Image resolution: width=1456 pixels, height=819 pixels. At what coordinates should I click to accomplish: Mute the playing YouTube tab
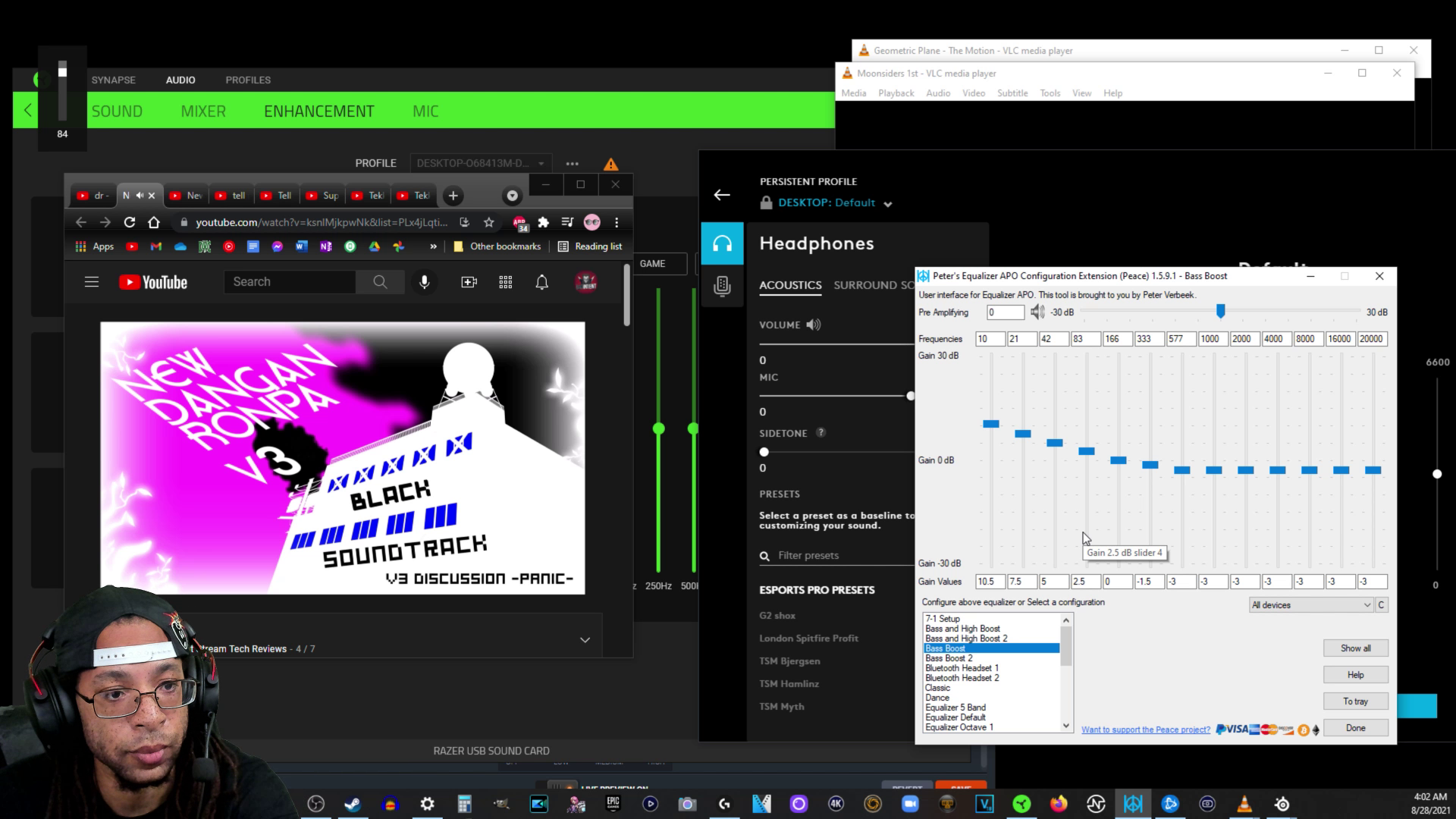[x=140, y=196]
